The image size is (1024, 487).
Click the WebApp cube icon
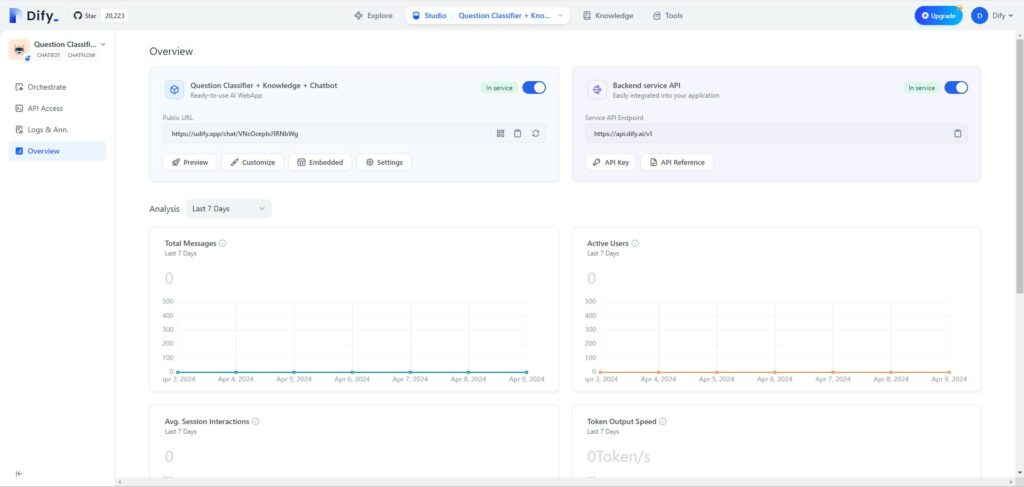(174, 90)
